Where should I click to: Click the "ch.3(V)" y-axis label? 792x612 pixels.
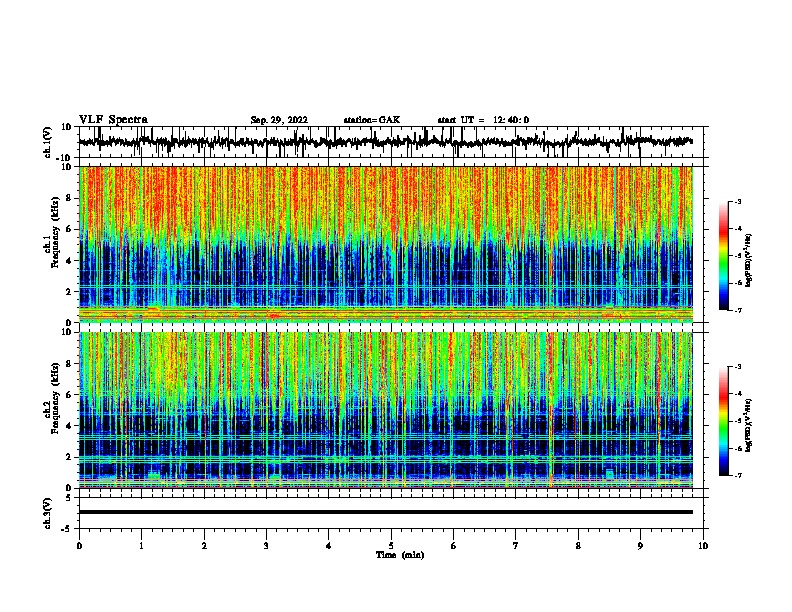[48, 513]
